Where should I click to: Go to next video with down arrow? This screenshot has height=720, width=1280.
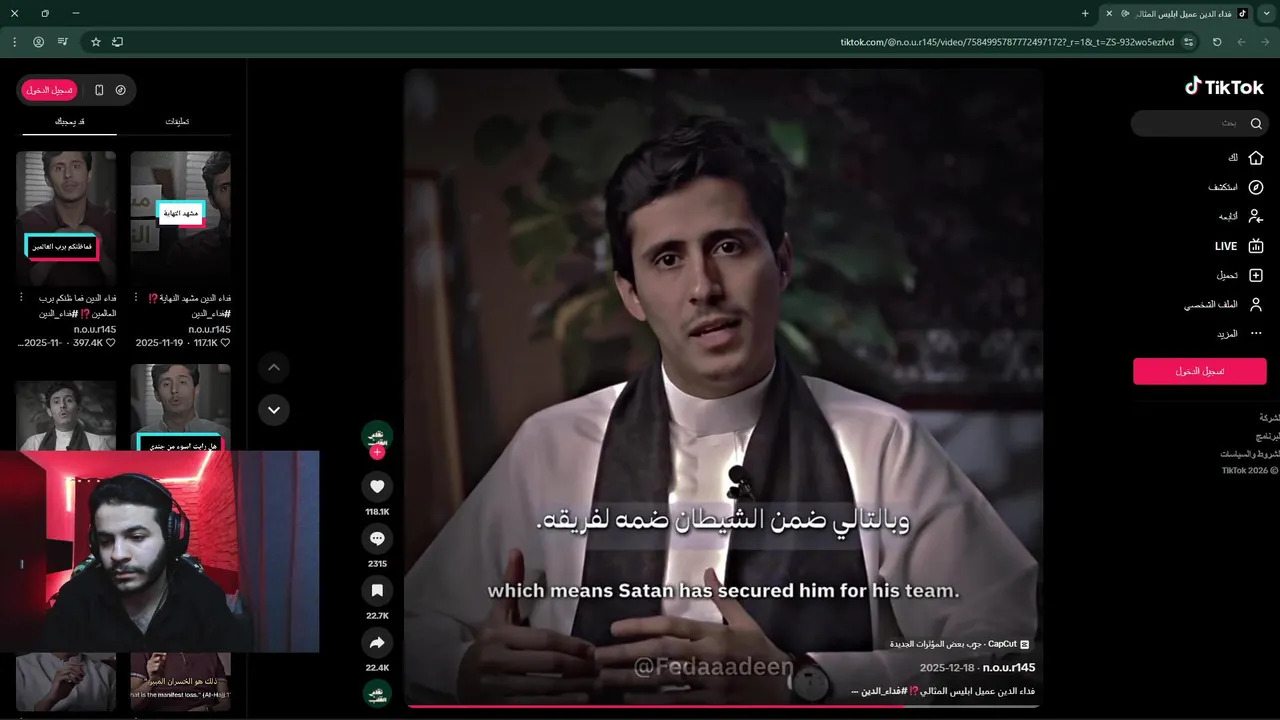(273, 410)
